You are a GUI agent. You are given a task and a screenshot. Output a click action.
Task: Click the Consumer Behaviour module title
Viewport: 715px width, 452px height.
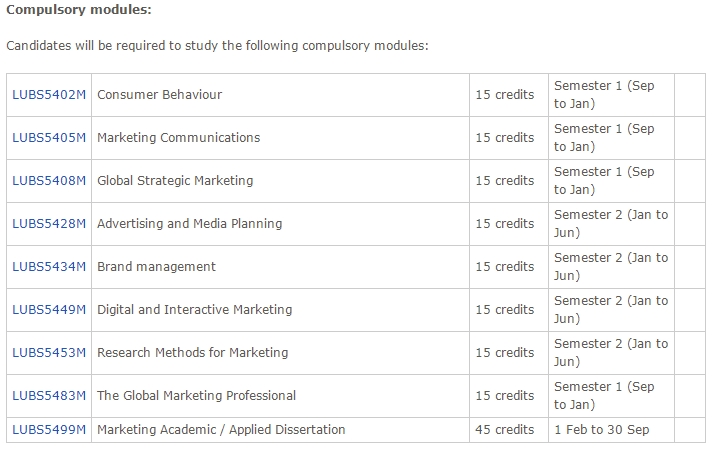(159, 95)
